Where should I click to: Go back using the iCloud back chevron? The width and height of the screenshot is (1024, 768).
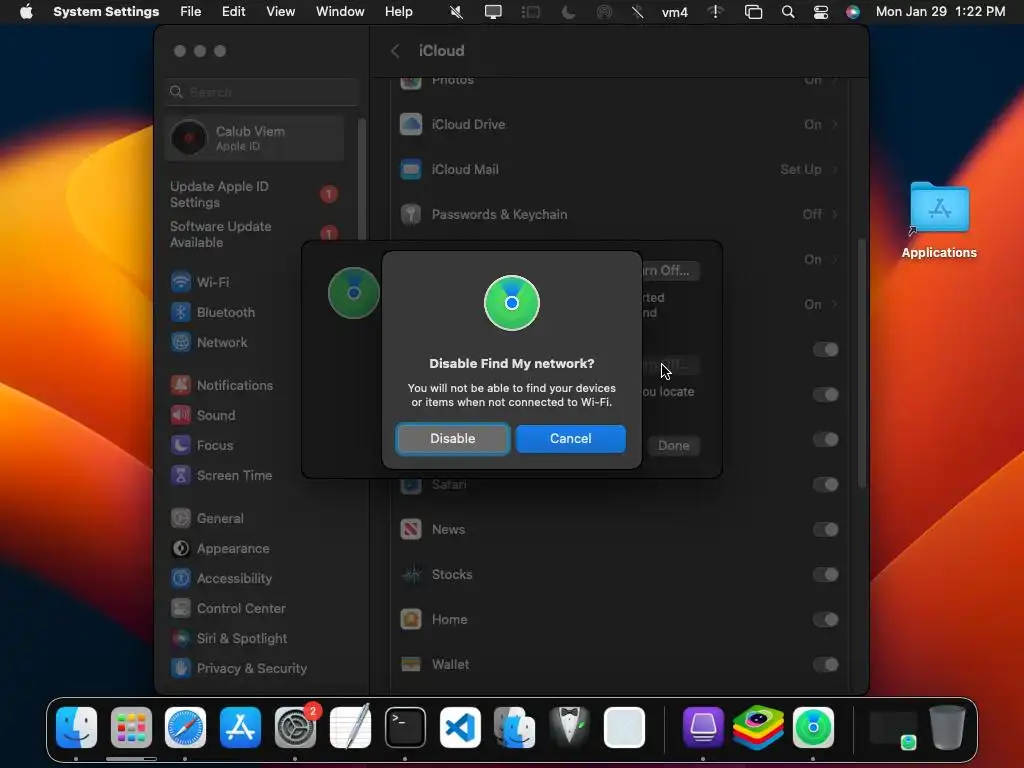point(395,51)
